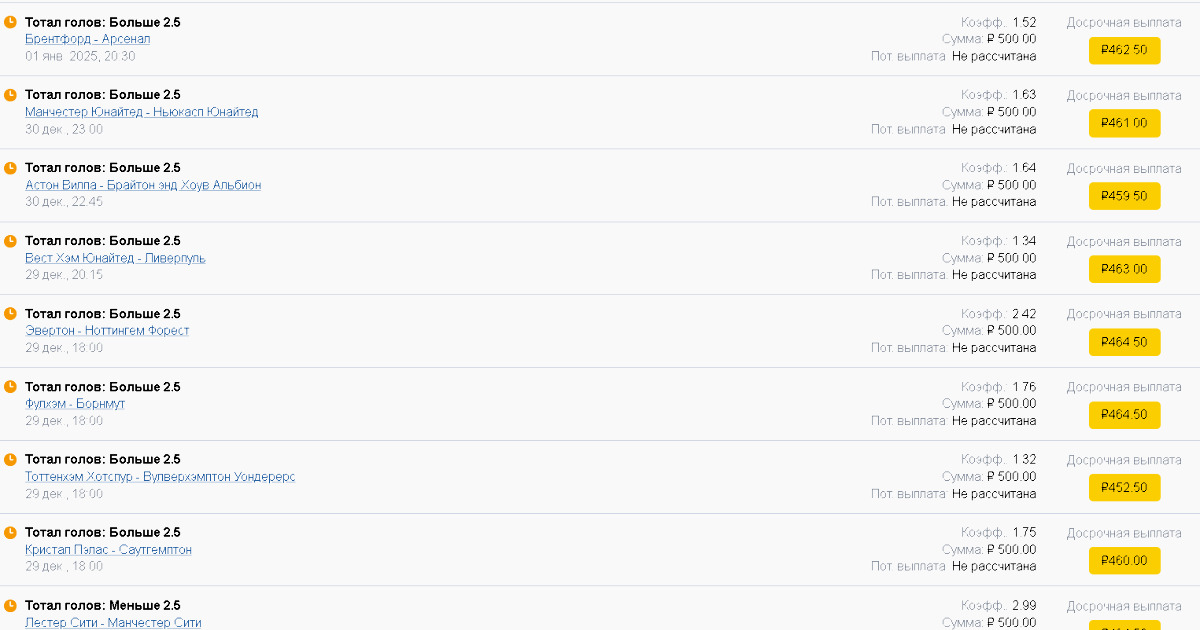This screenshot has height=630, width=1200.
Task: Click the ₽461.00 early payout button
Action: pos(1125,123)
